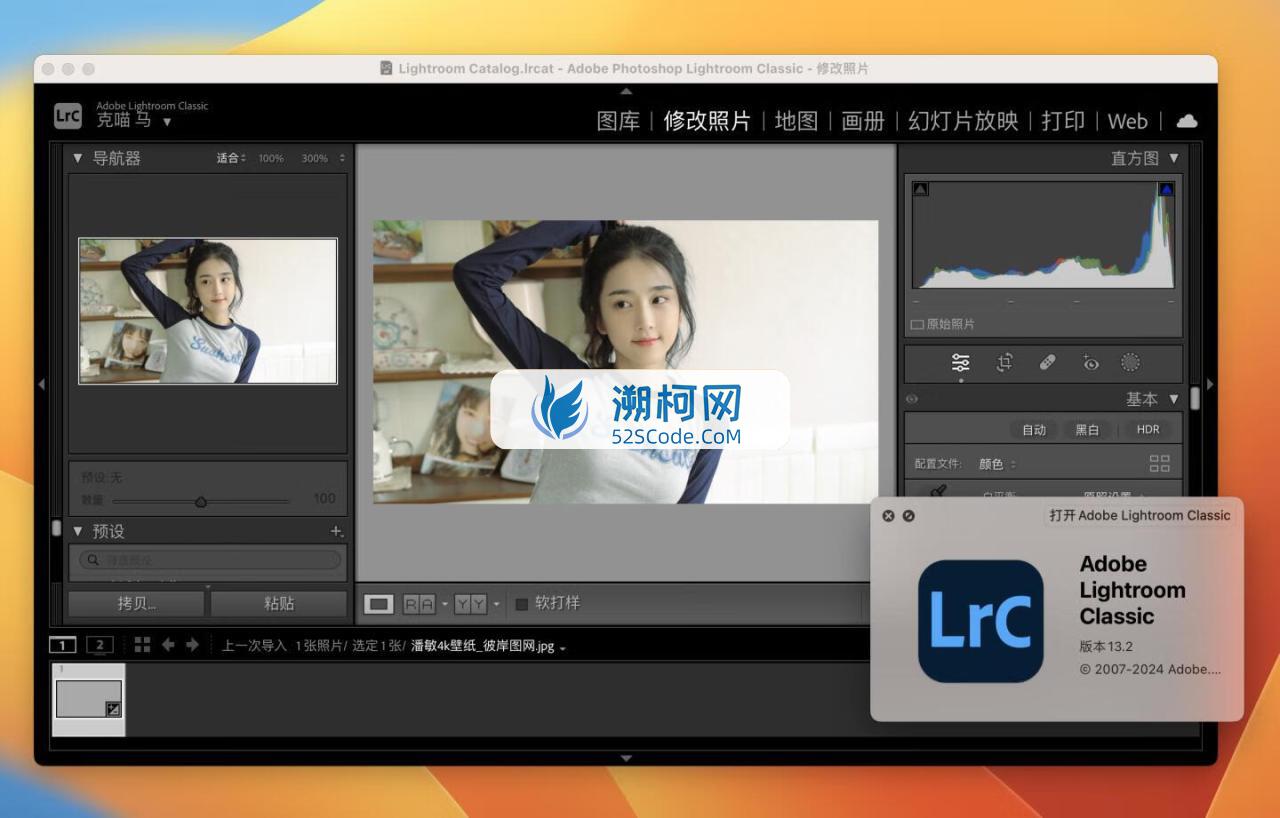Click the right panel scrollbar handle
The width and height of the screenshot is (1280, 818).
(x=1195, y=398)
